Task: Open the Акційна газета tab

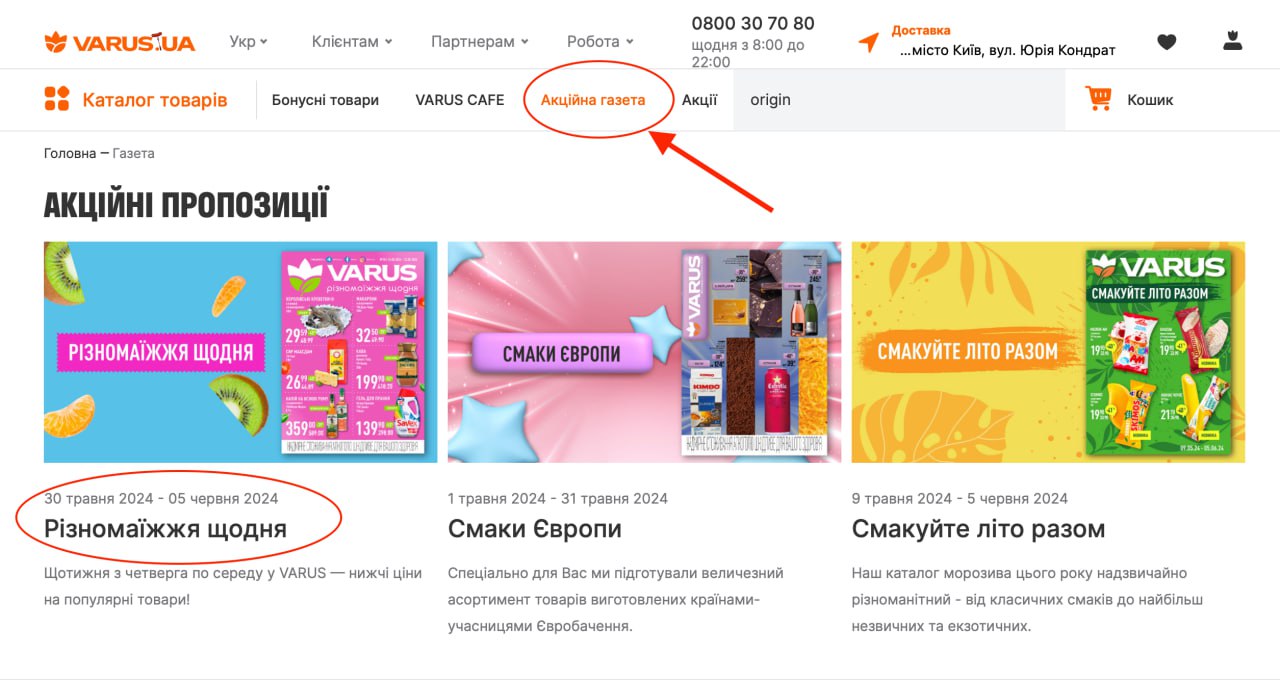Action: point(593,100)
